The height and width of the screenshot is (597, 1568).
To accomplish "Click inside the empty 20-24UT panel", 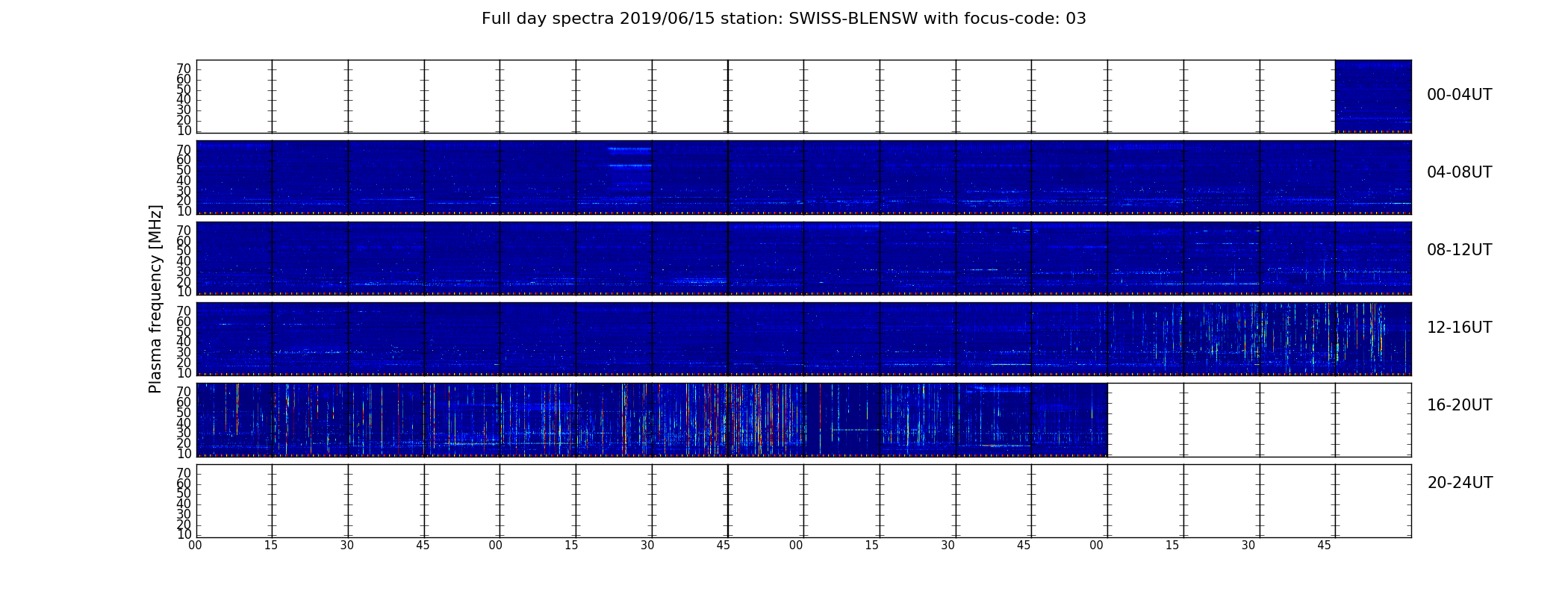I will point(803,501).
